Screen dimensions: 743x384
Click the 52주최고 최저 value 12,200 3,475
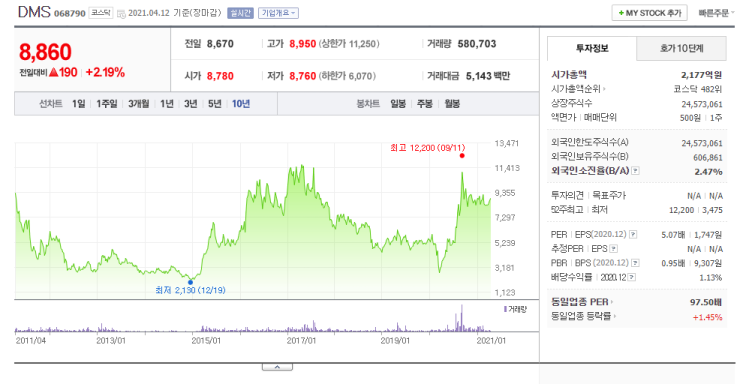(x=696, y=210)
